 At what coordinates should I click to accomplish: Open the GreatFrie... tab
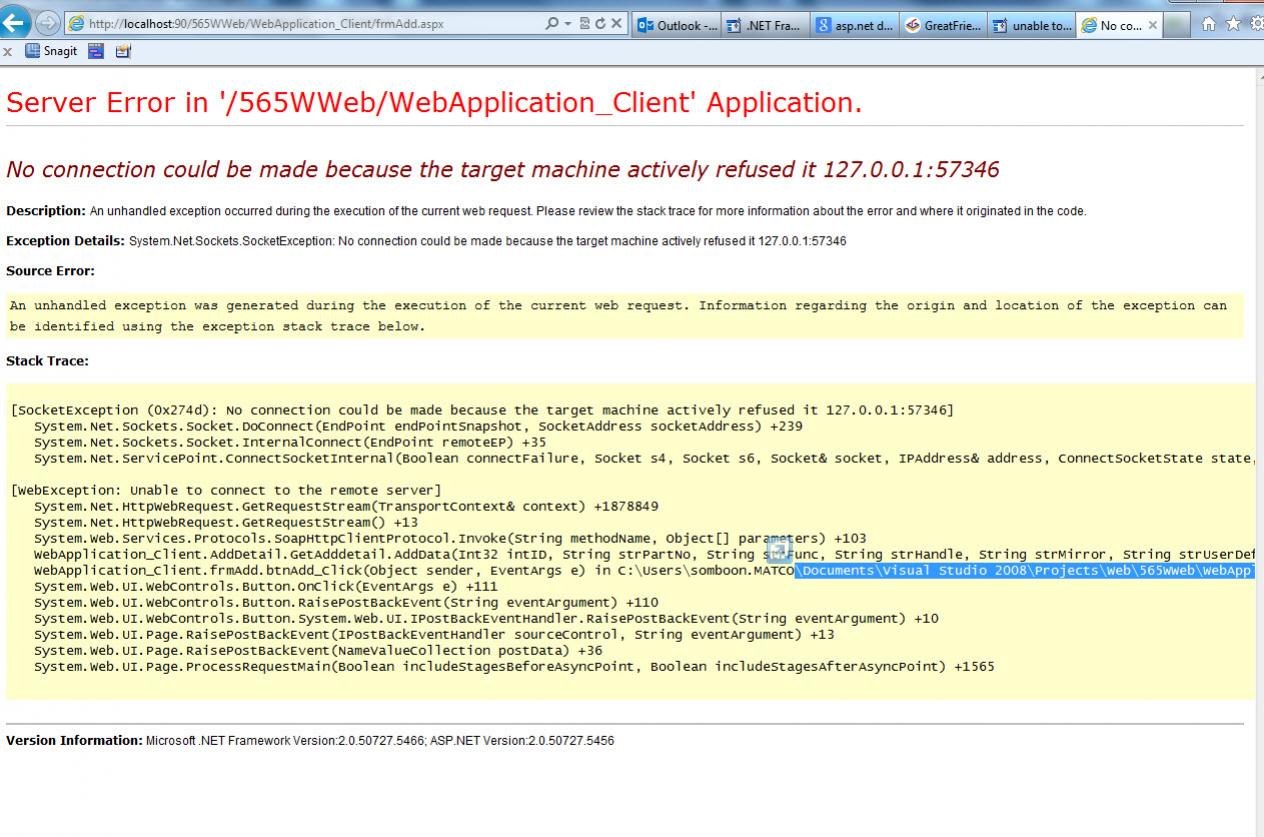click(x=944, y=25)
